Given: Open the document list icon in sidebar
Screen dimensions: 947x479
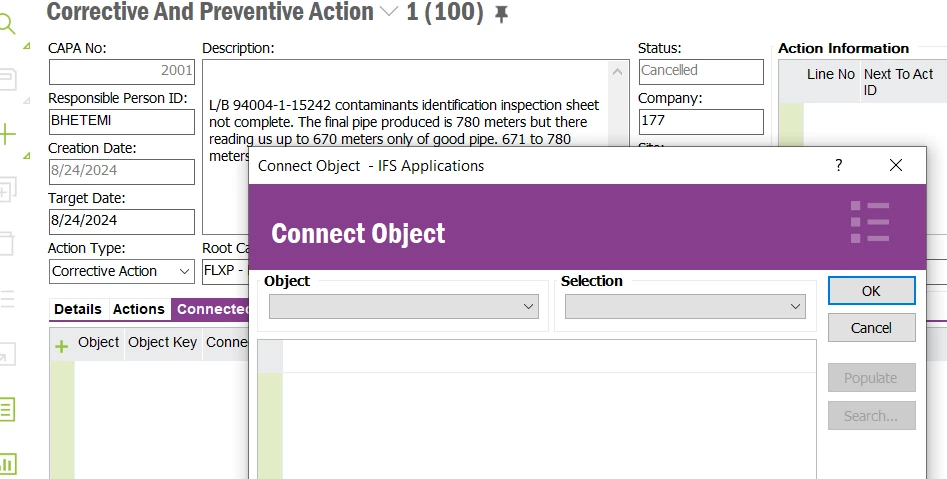Looking at the screenshot, I should coord(8,408).
